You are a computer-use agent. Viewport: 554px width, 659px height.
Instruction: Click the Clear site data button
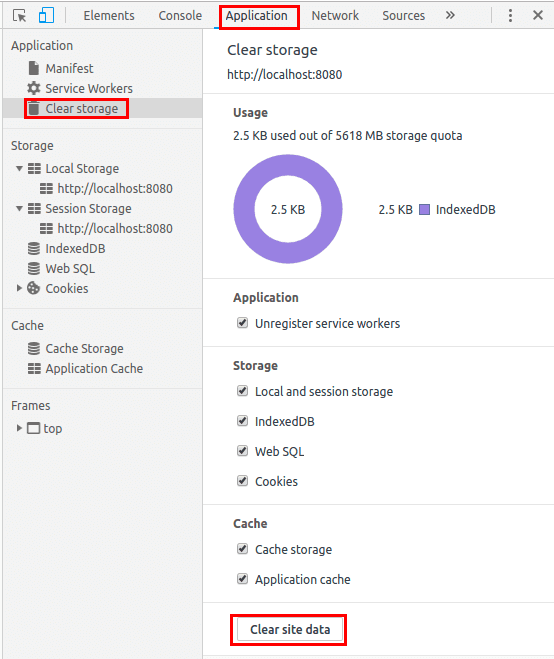[x=290, y=629]
